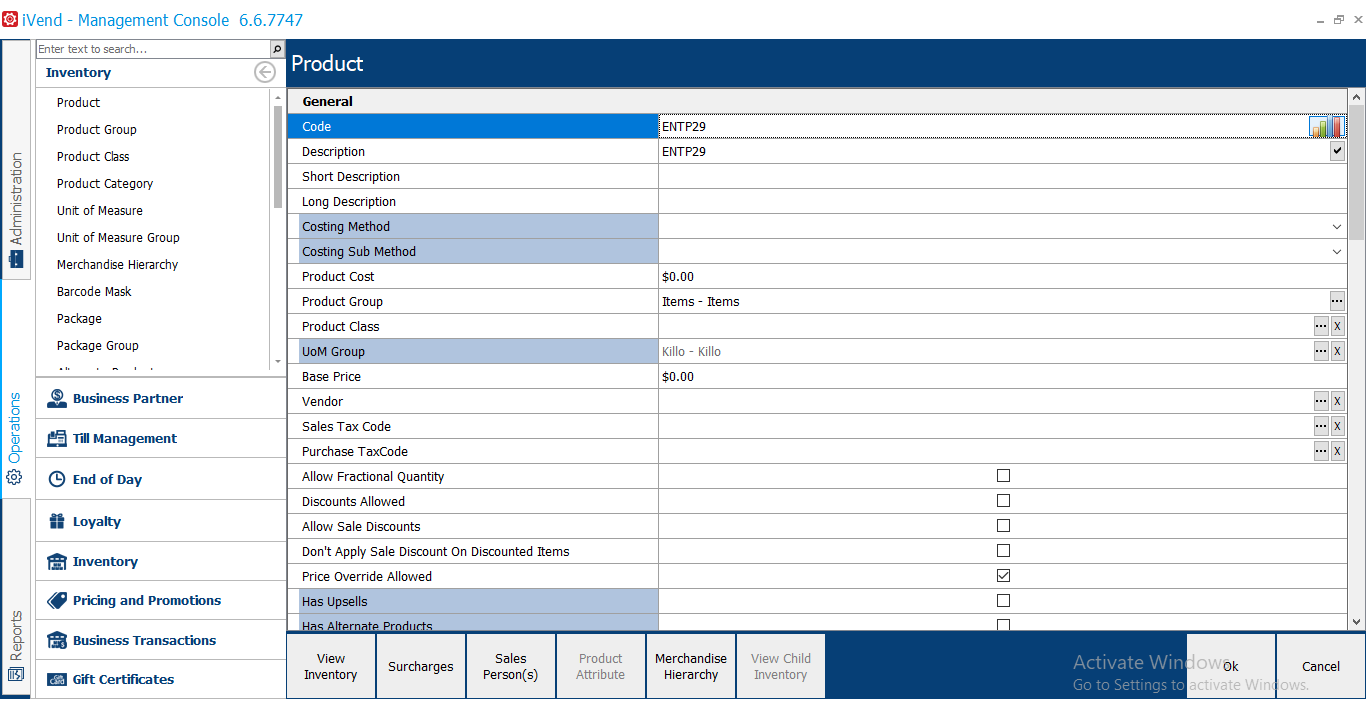Select Product Class in Inventory list
The height and width of the screenshot is (707, 1366).
coord(93,156)
